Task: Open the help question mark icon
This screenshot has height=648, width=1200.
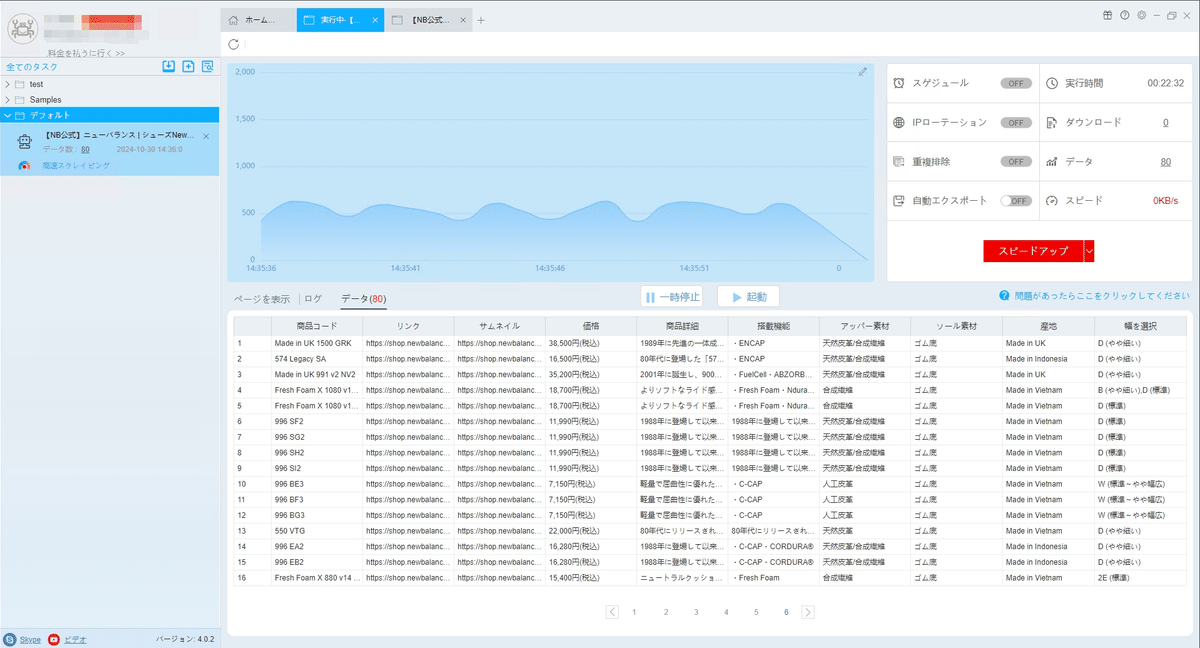Action: point(1125,15)
